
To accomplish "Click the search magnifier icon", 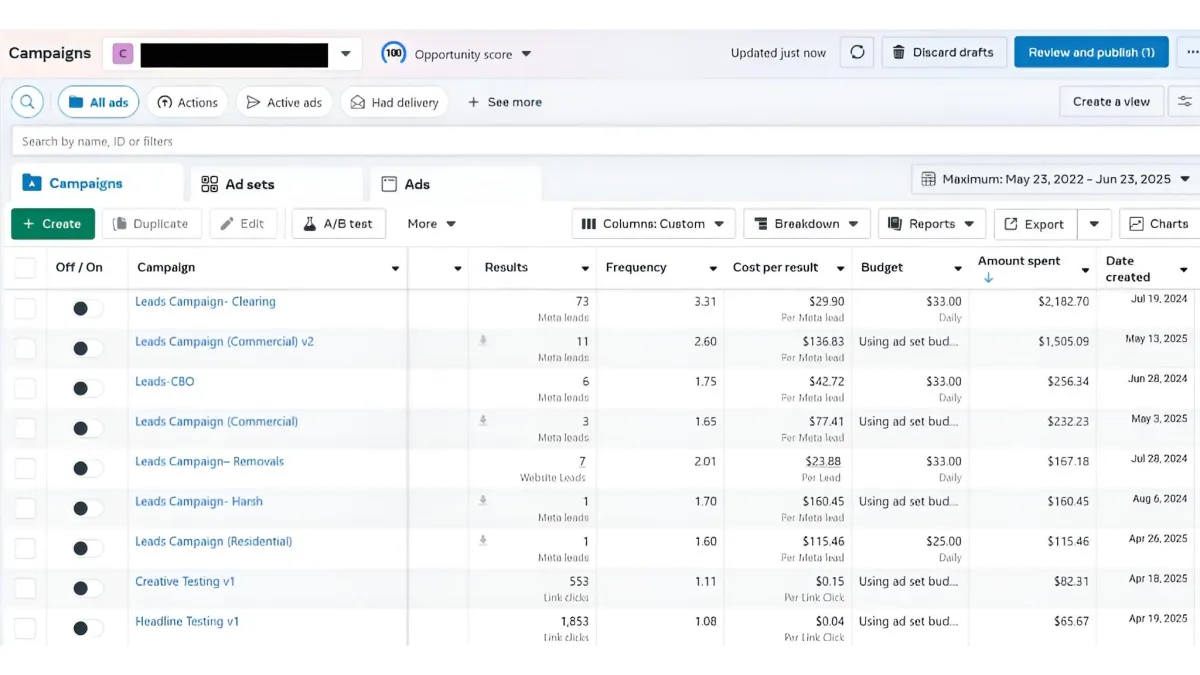I will tap(27, 102).
